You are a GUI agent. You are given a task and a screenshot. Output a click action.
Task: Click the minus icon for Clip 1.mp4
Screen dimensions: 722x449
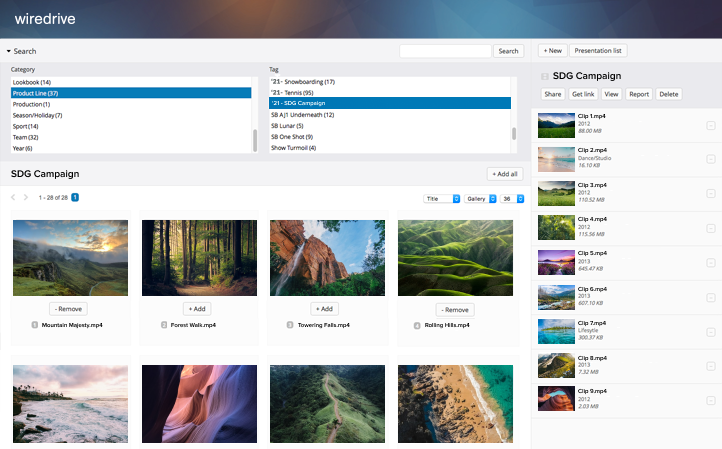point(711,125)
